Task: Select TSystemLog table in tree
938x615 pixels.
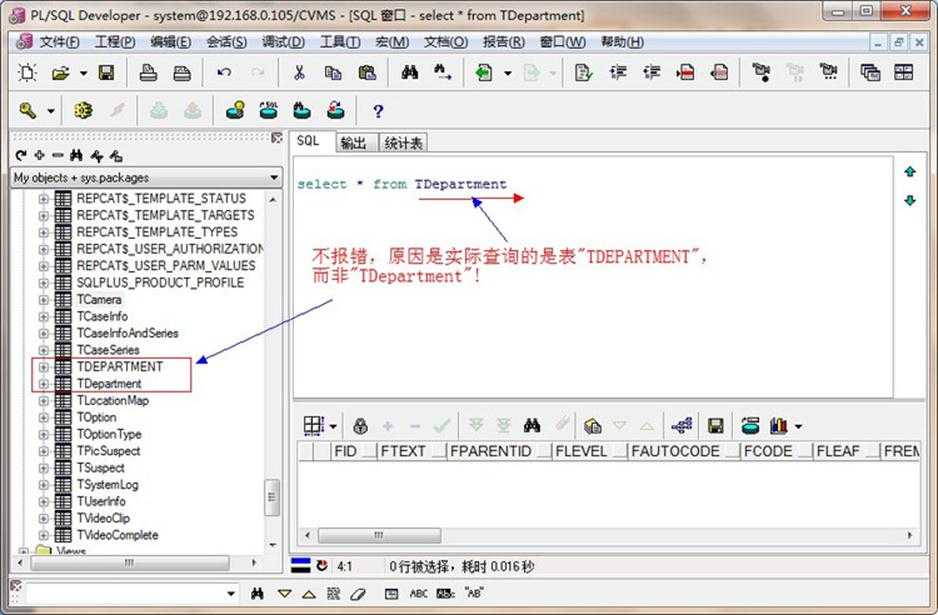Action: pyautogui.click(x=107, y=485)
